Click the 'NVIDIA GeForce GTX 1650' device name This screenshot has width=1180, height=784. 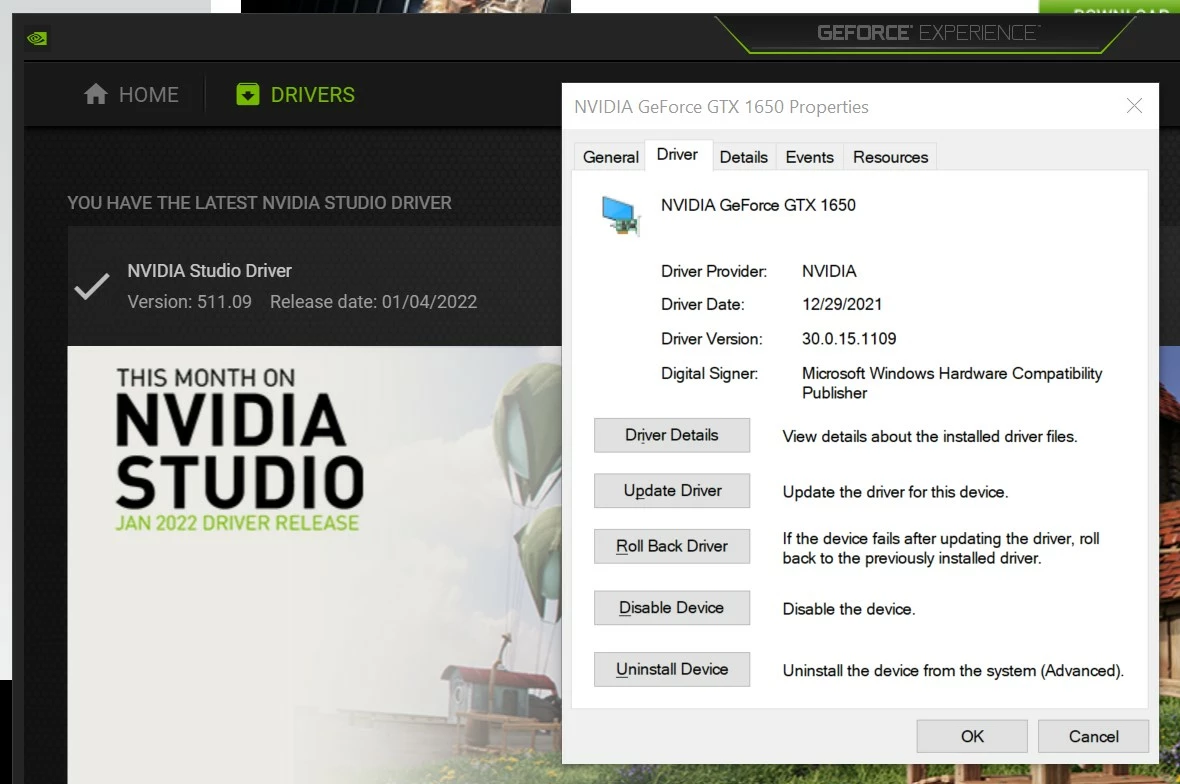(x=758, y=205)
